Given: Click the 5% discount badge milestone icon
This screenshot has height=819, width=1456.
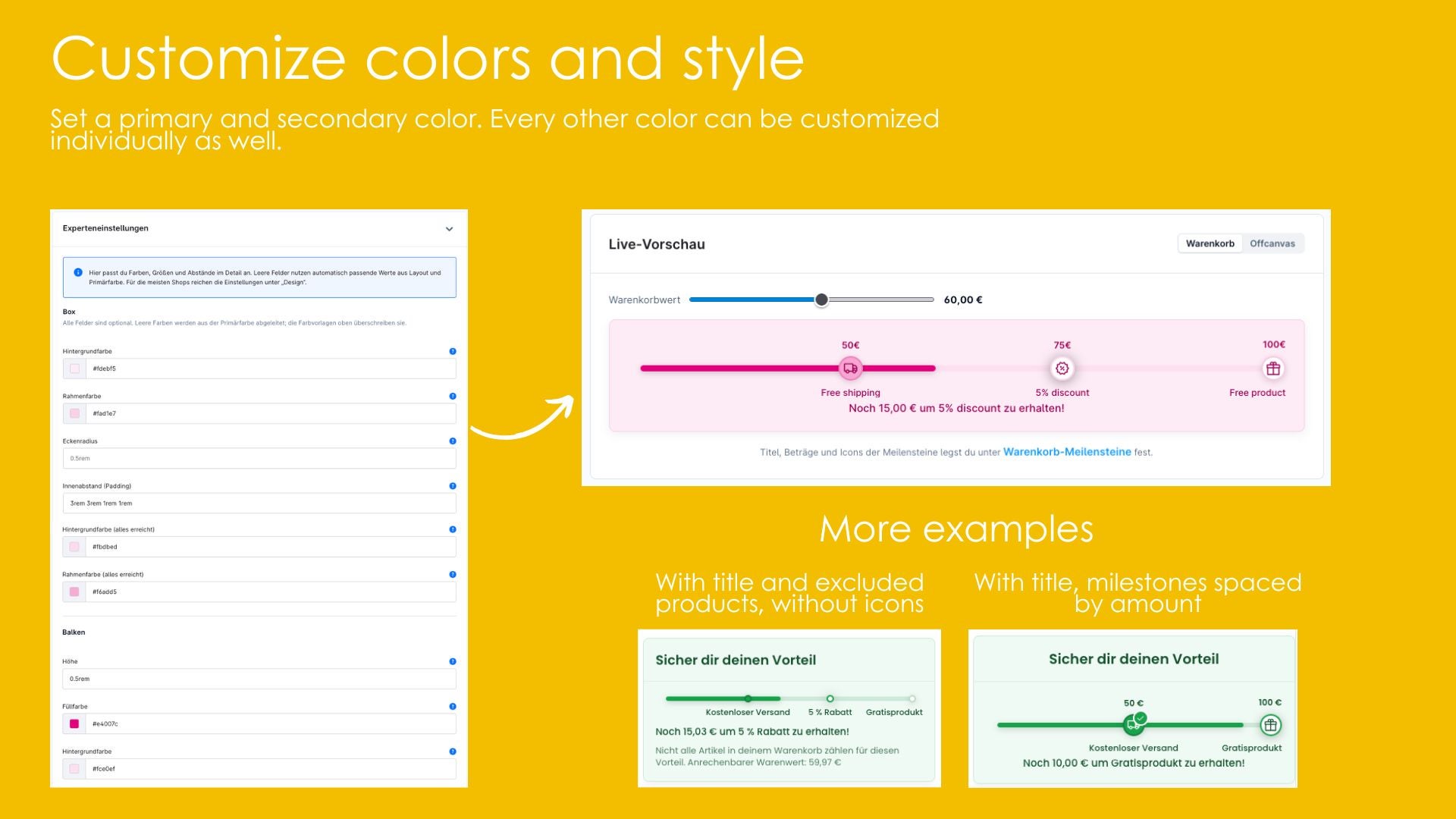Looking at the screenshot, I should 1062,369.
